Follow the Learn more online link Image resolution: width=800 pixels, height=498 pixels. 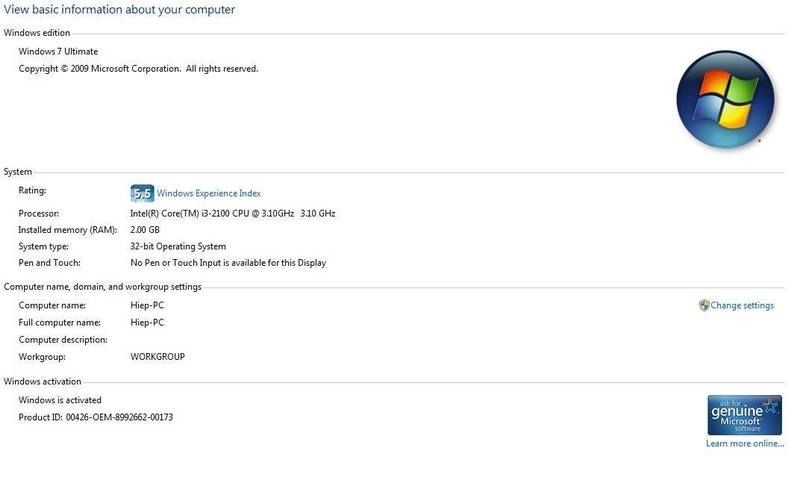[744, 443]
